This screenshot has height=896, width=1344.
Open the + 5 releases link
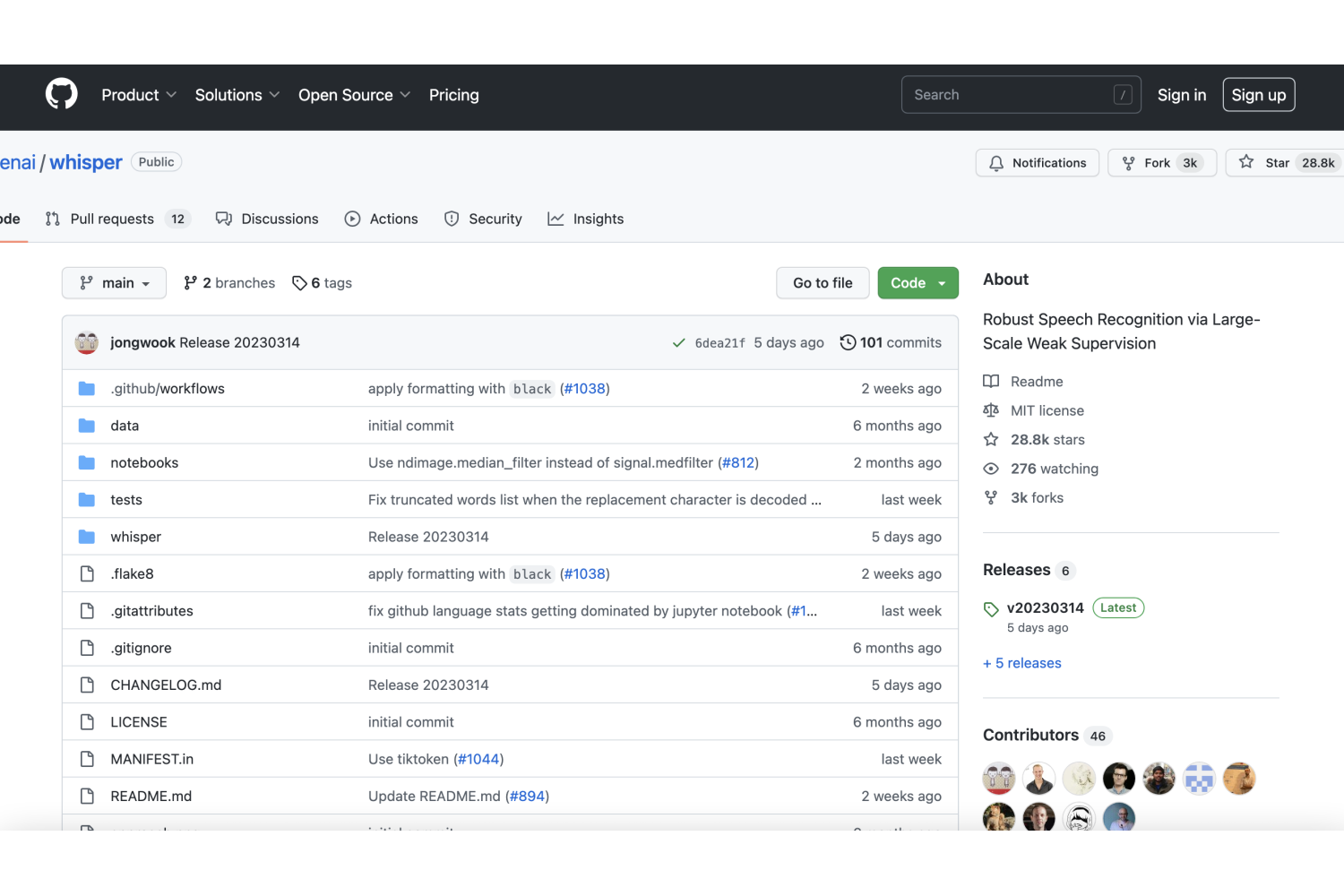point(1022,663)
